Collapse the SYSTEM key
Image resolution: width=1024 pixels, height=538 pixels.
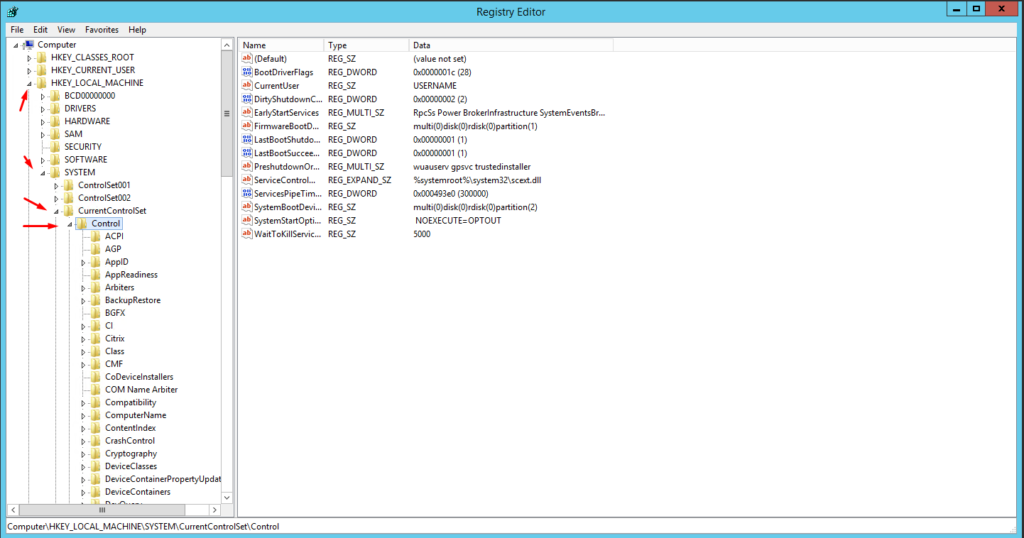click(42, 173)
